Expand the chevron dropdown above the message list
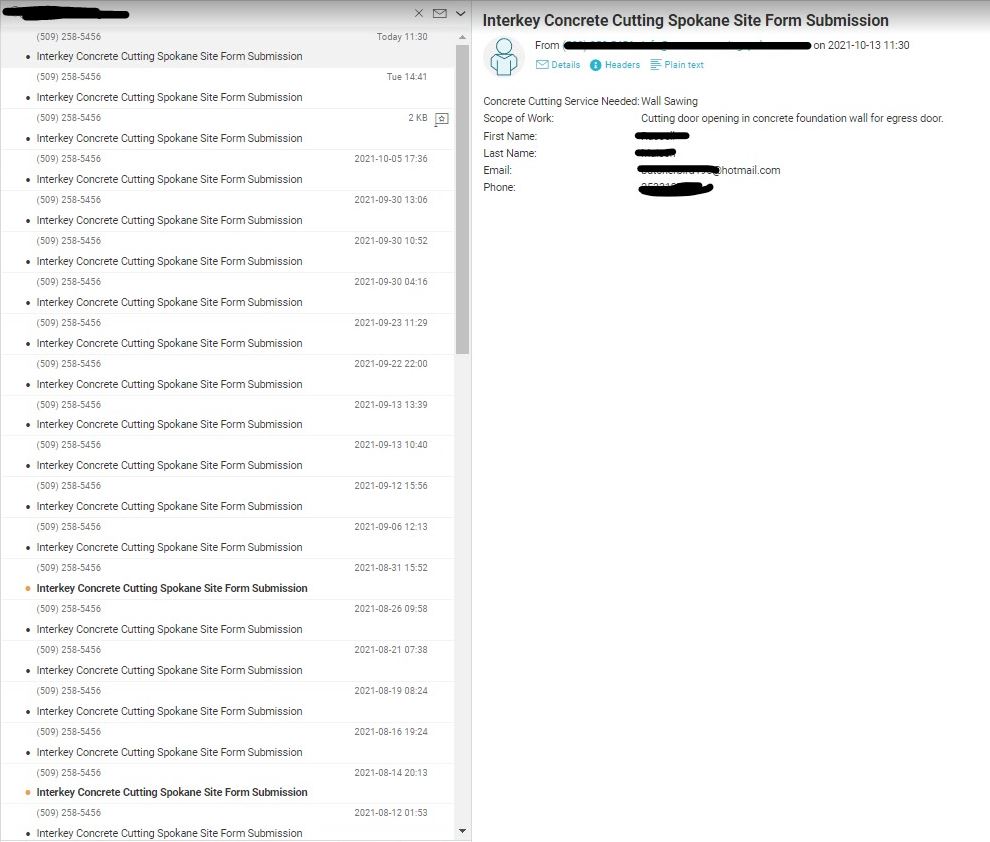 [461, 13]
